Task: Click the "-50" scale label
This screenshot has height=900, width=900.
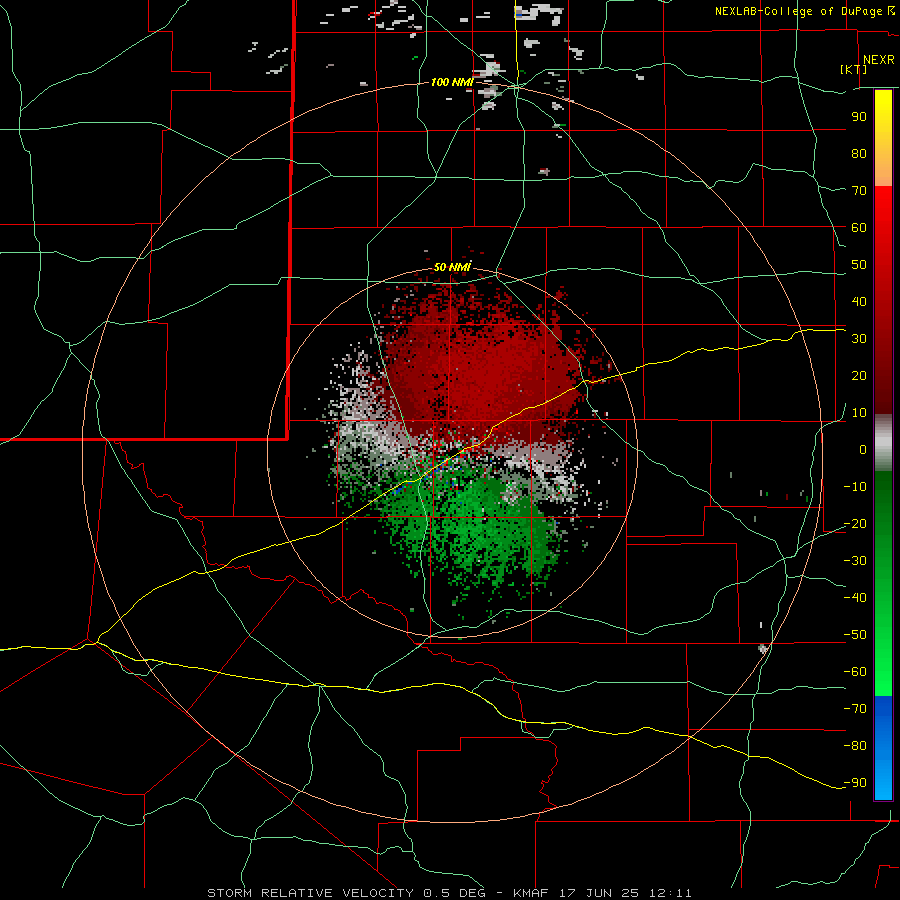Action: click(855, 635)
